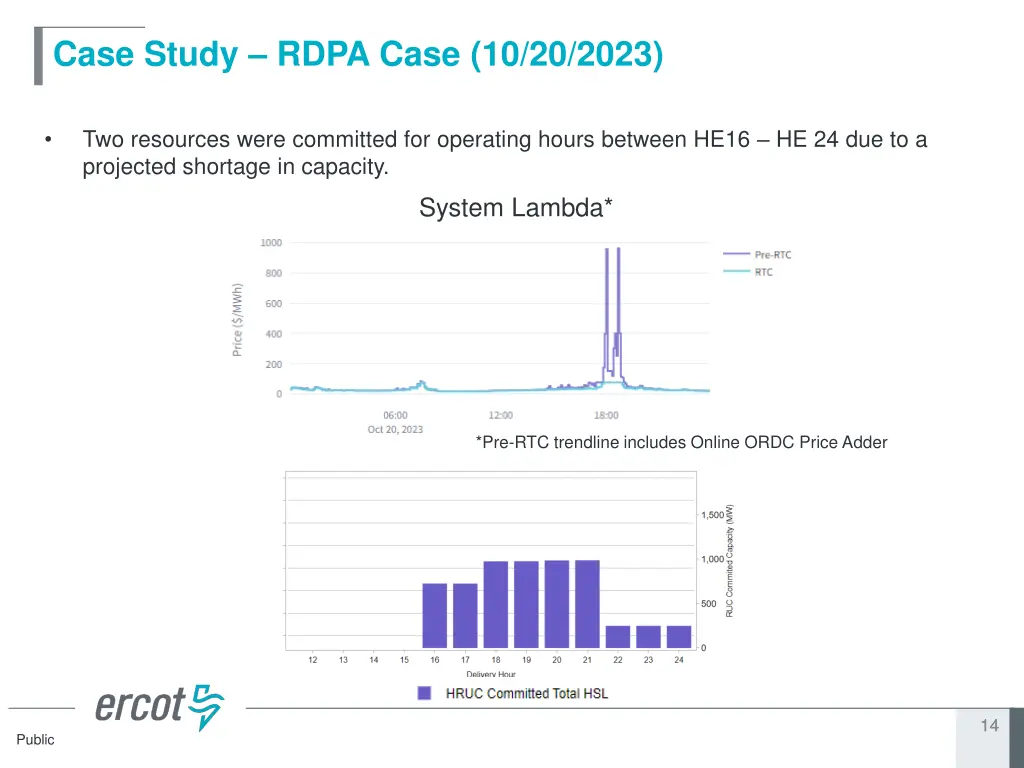Click the "Public" footer label
This screenshot has width=1024, height=768.
tap(35, 739)
